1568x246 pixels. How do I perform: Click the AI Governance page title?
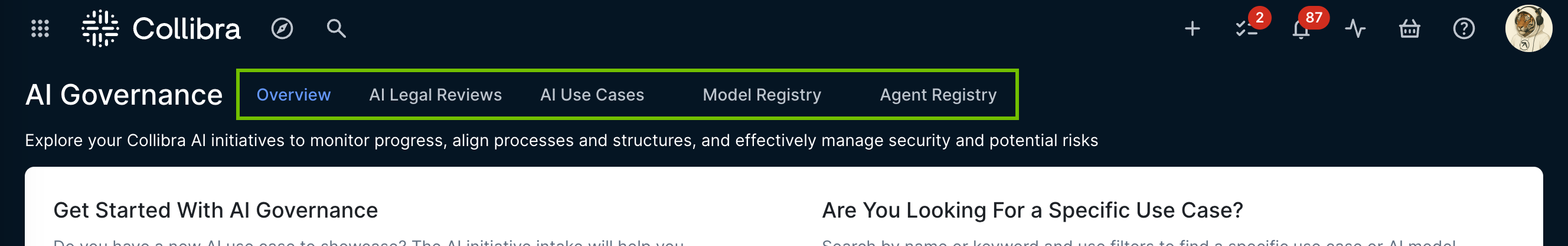pos(124,95)
